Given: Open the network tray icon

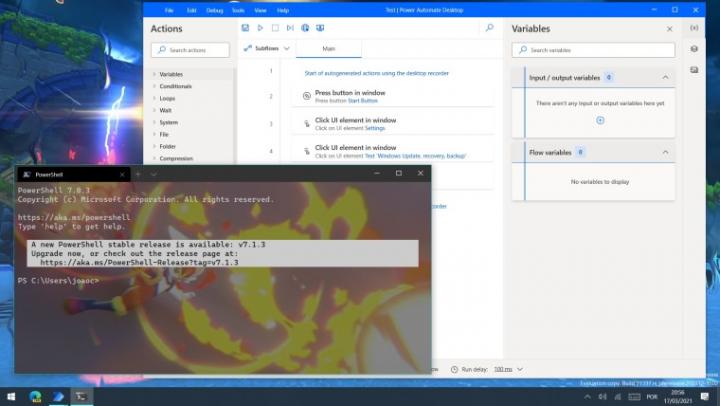Looking at the screenshot, I should pyautogui.click(x=618, y=397).
